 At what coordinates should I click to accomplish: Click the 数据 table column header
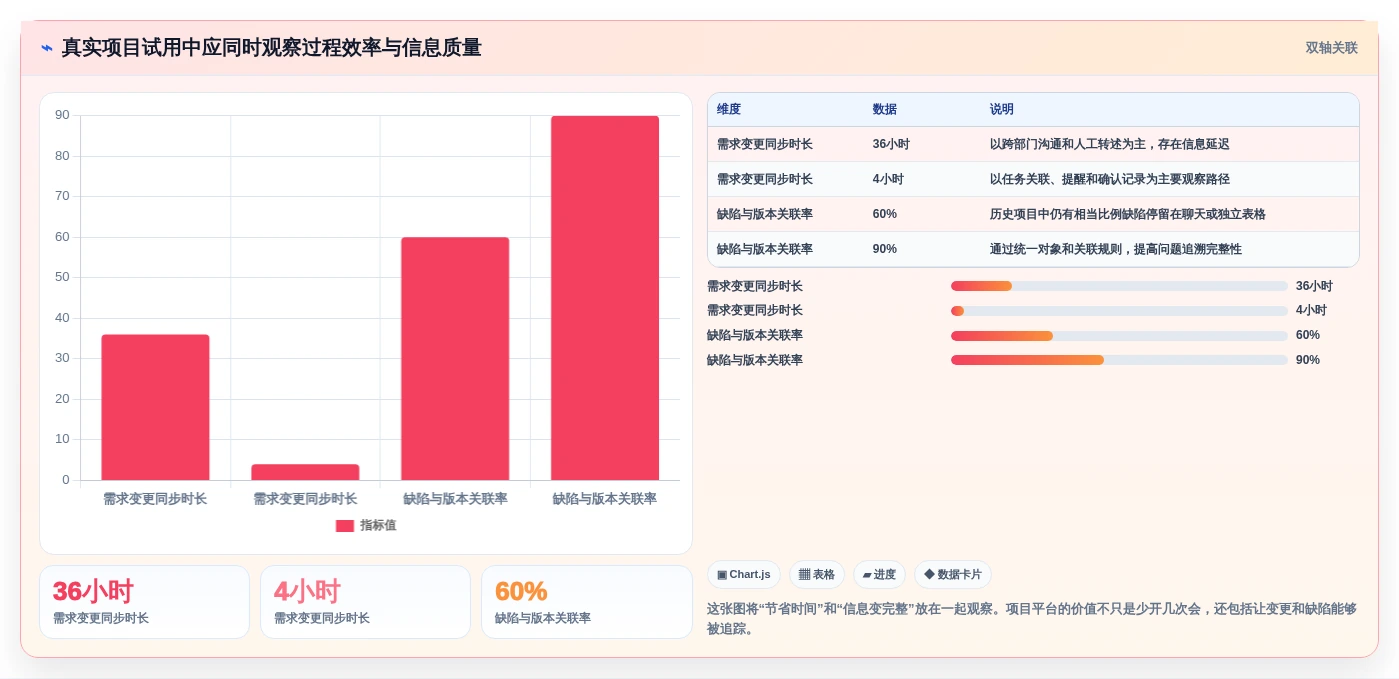885,110
